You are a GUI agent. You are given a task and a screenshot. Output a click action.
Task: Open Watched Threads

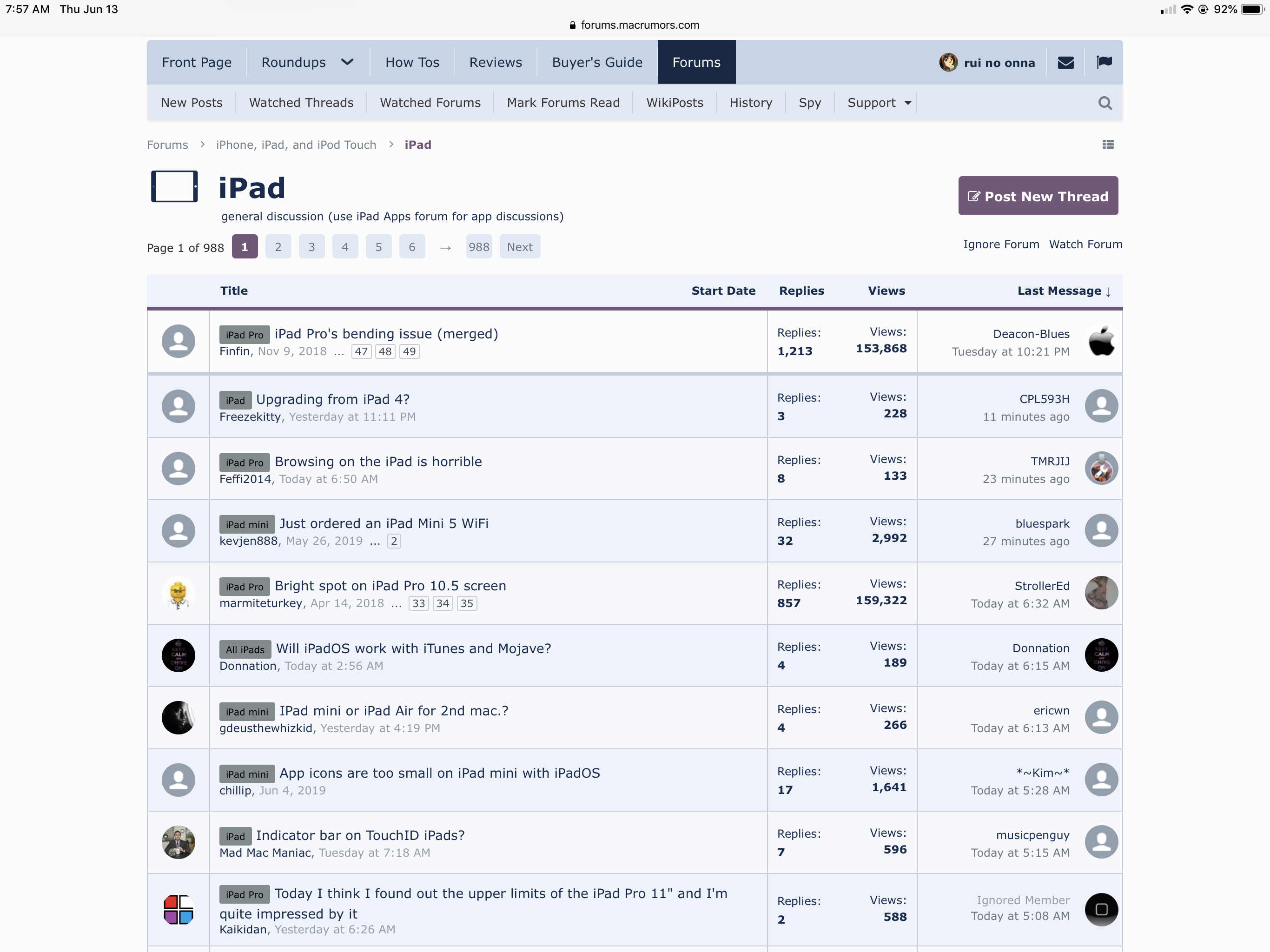pos(301,103)
